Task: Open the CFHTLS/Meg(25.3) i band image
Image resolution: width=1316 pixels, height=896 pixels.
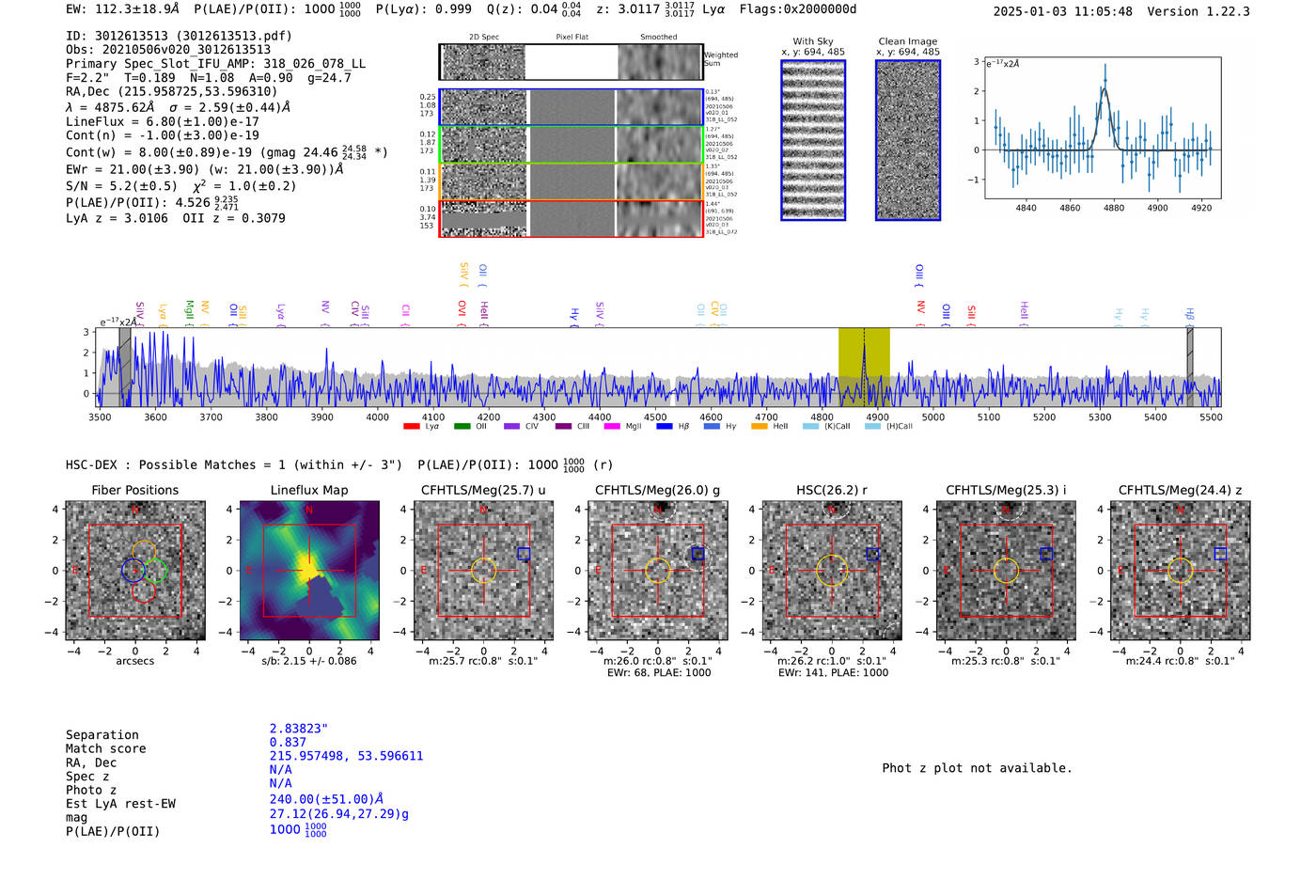Action: point(1006,571)
